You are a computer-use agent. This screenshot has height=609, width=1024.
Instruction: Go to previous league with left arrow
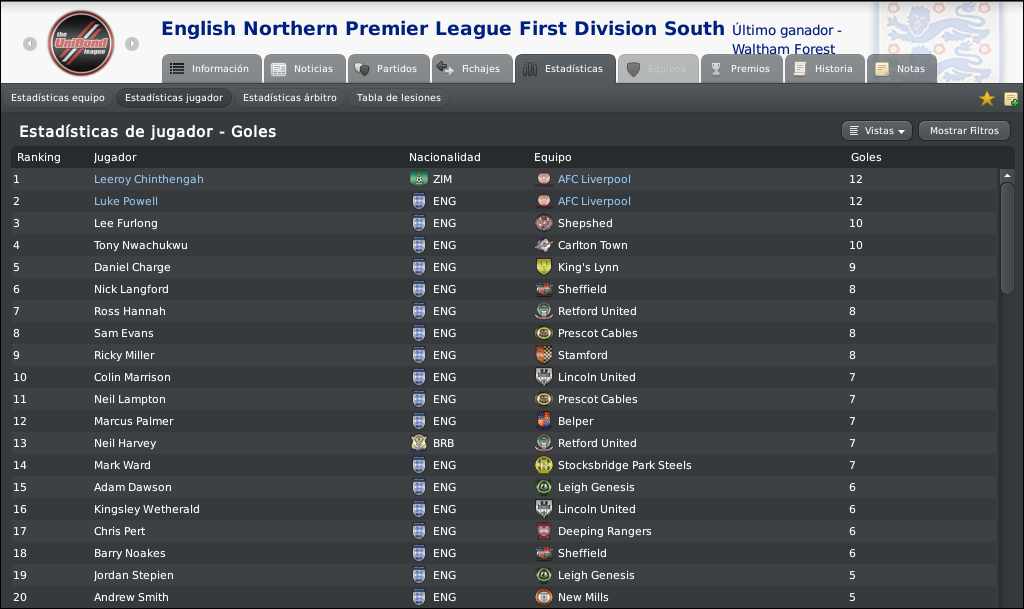coord(30,44)
